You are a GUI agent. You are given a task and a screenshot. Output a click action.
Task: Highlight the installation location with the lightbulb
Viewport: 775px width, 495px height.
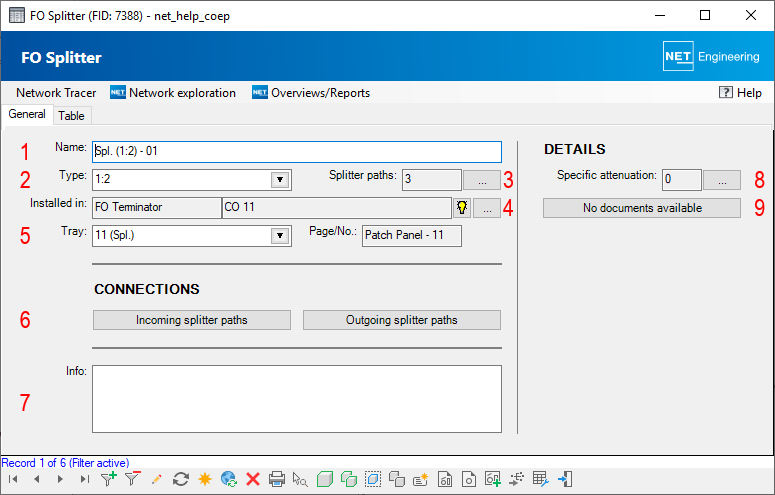tap(462, 208)
